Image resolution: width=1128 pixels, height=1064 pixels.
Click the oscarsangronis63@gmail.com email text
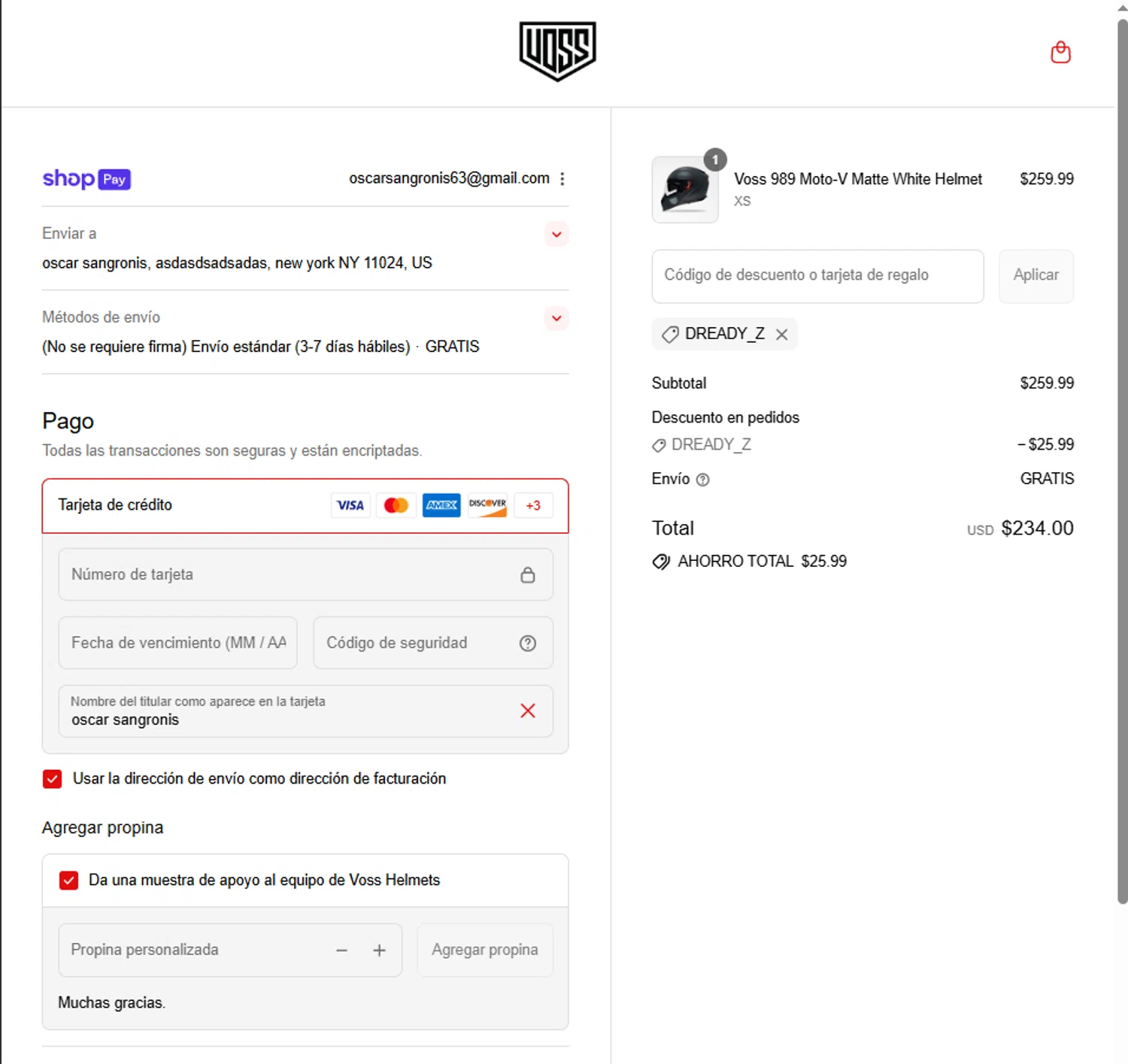click(x=449, y=178)
